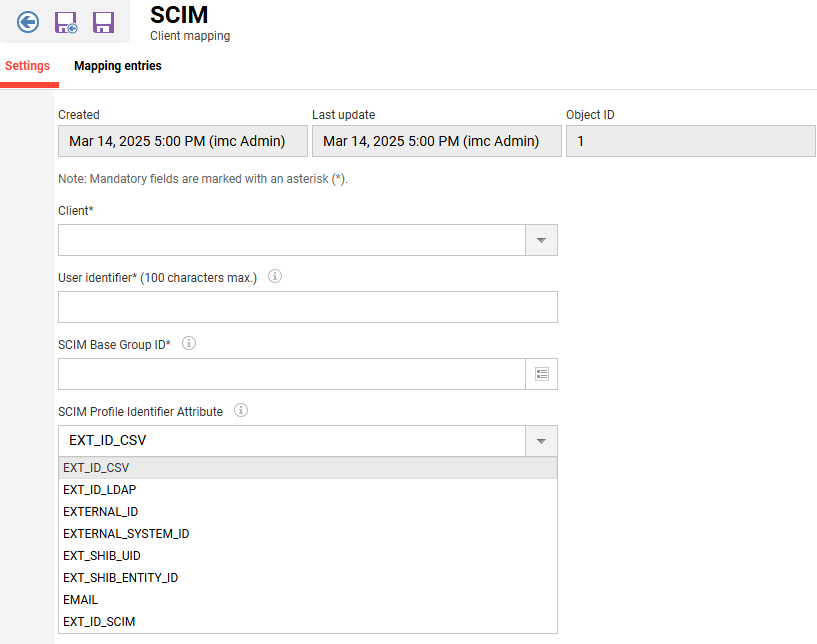The image size is (817, 644).
Task: Click info icon beside User identifier
Action: click(275, 276)
